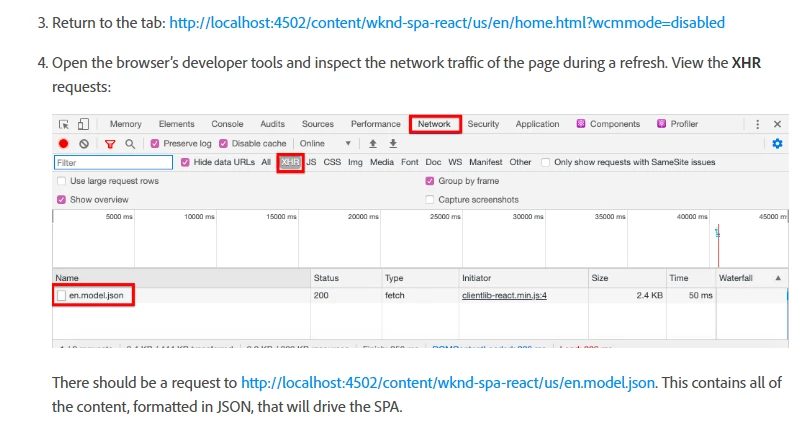
Task: Click the Components tab React icon
Action: [581, 123]
